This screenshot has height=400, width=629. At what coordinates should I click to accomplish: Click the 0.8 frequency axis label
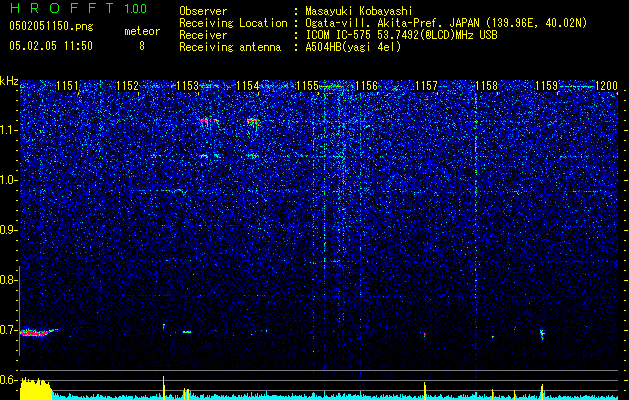(8, 280)
